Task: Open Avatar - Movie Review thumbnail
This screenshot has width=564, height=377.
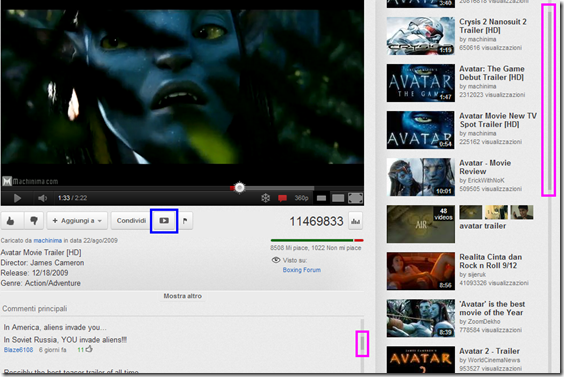Action: [x=420, y=177]
